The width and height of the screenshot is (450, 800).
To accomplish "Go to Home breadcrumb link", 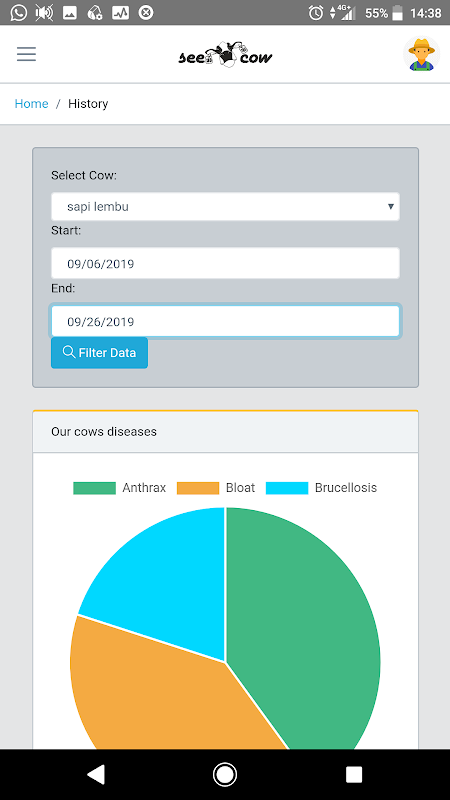I will (32, 104).
